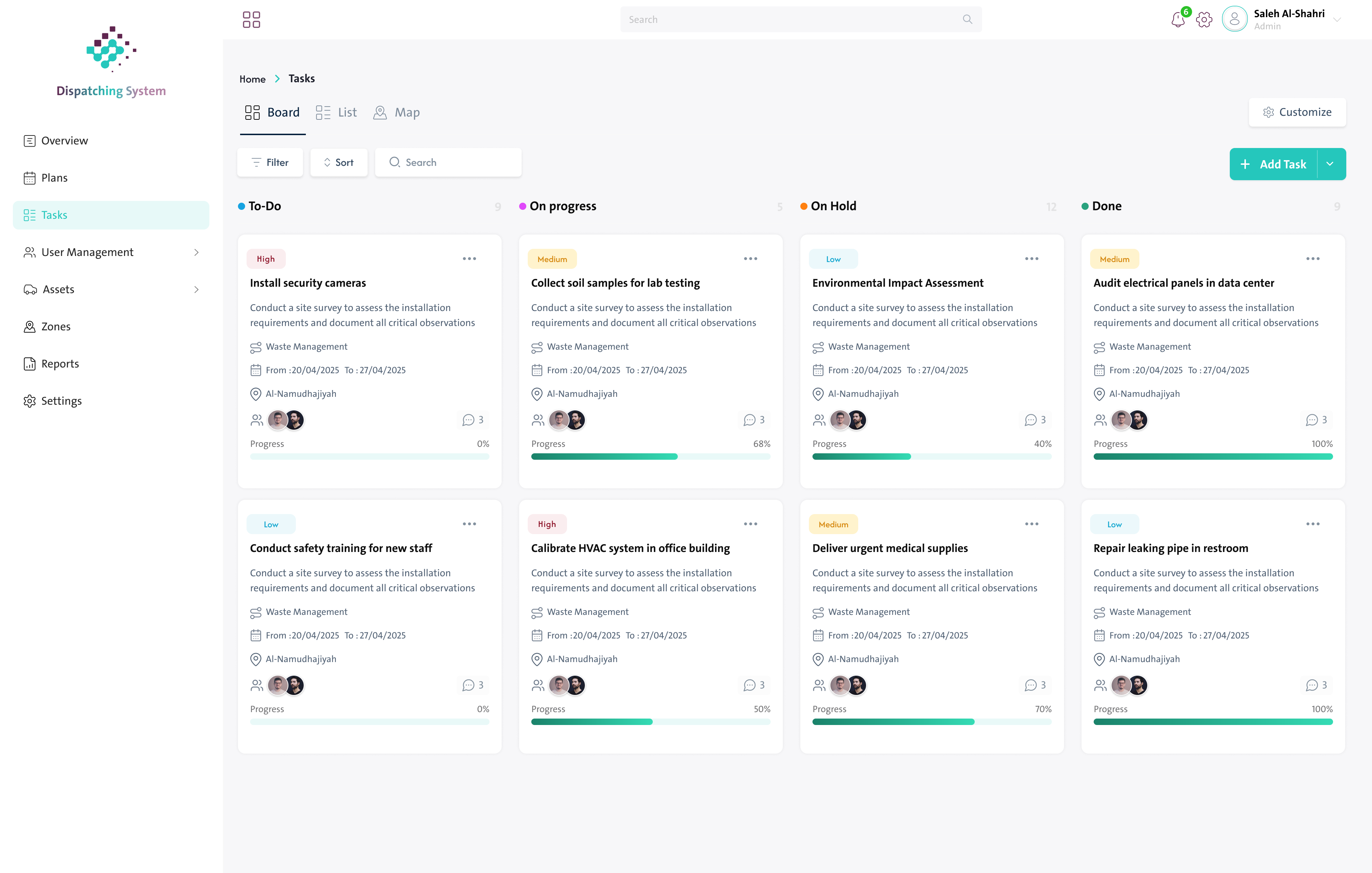Viewport: 1372px width, 873px height.
Task: Expand the User Management submenu
Action: (x=196, y=252)
